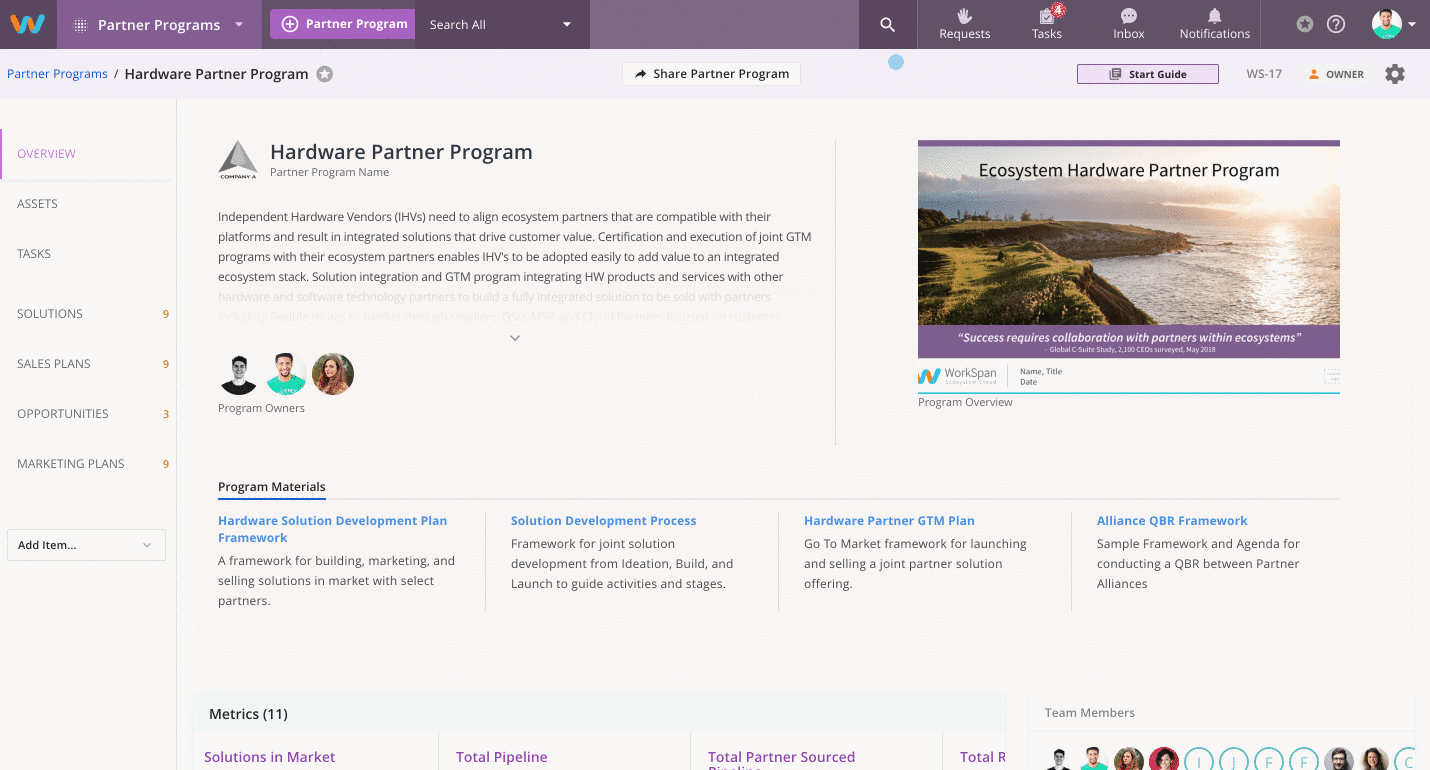1430x770 pixels.
Task: Open the Search All scope dropdown
Action: point(501,25)
